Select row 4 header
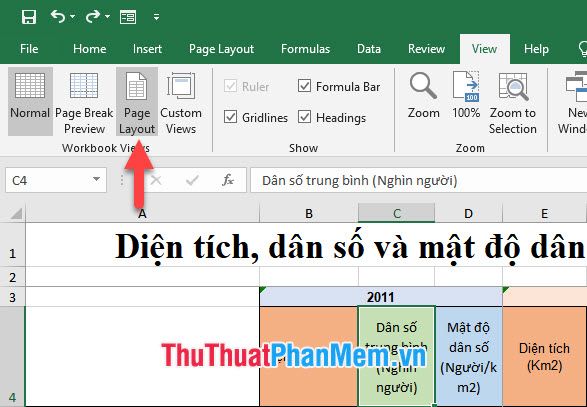 (x=13, y=356)
